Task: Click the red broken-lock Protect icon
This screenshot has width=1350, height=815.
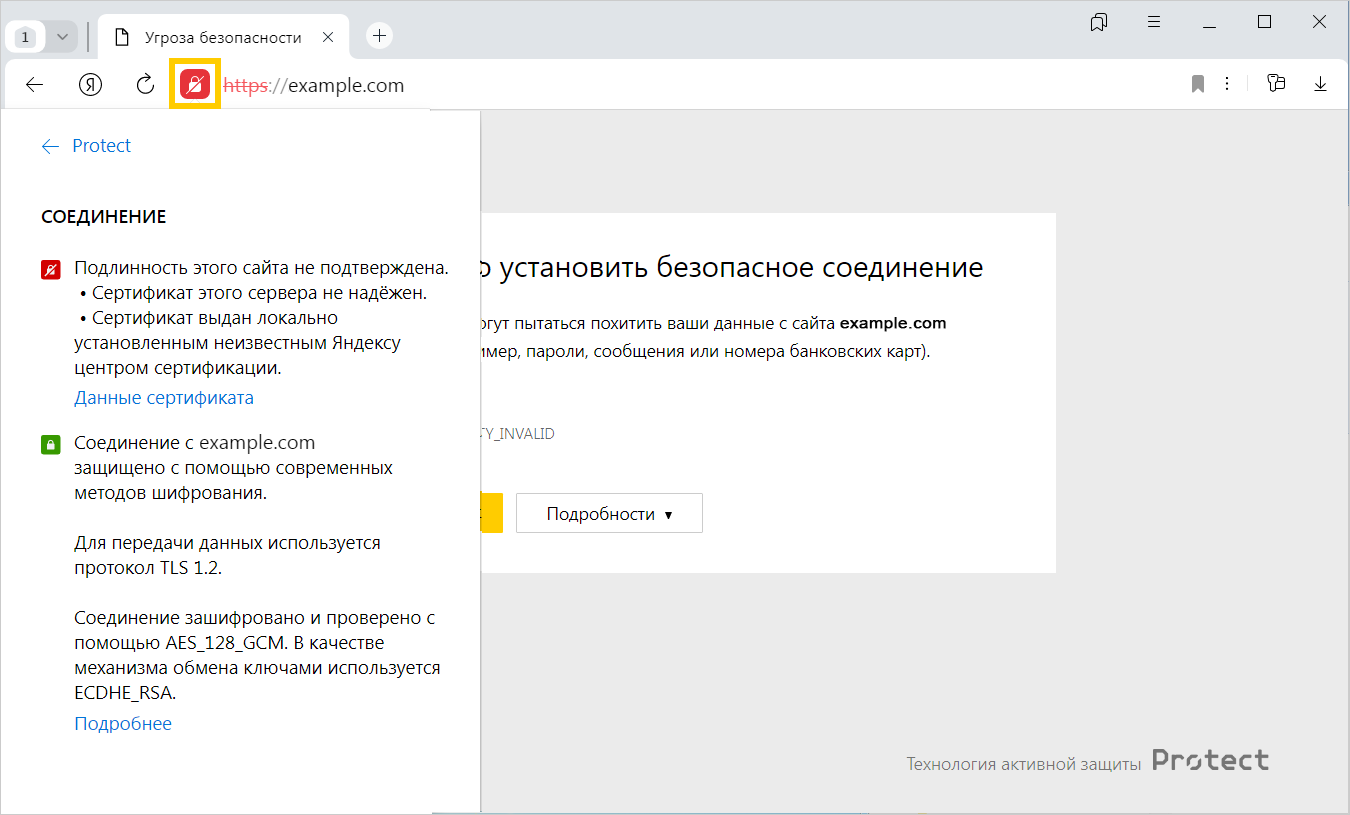Action: (x=195, y=85)
